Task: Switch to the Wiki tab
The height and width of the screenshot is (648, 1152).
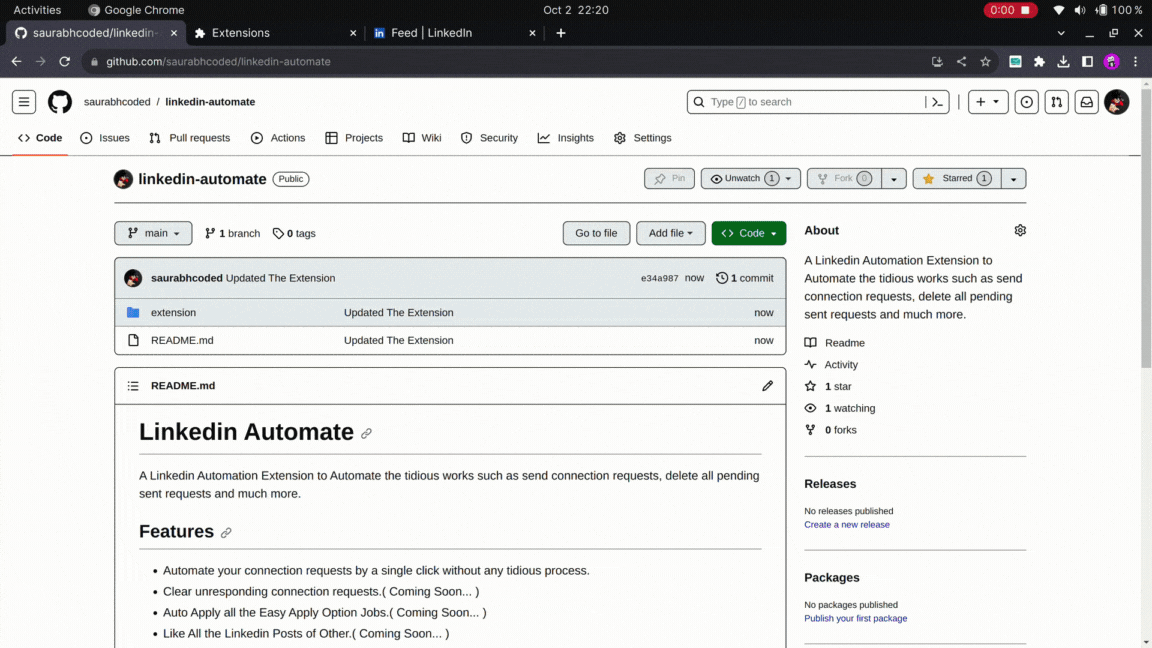Action: coord(422,138)
